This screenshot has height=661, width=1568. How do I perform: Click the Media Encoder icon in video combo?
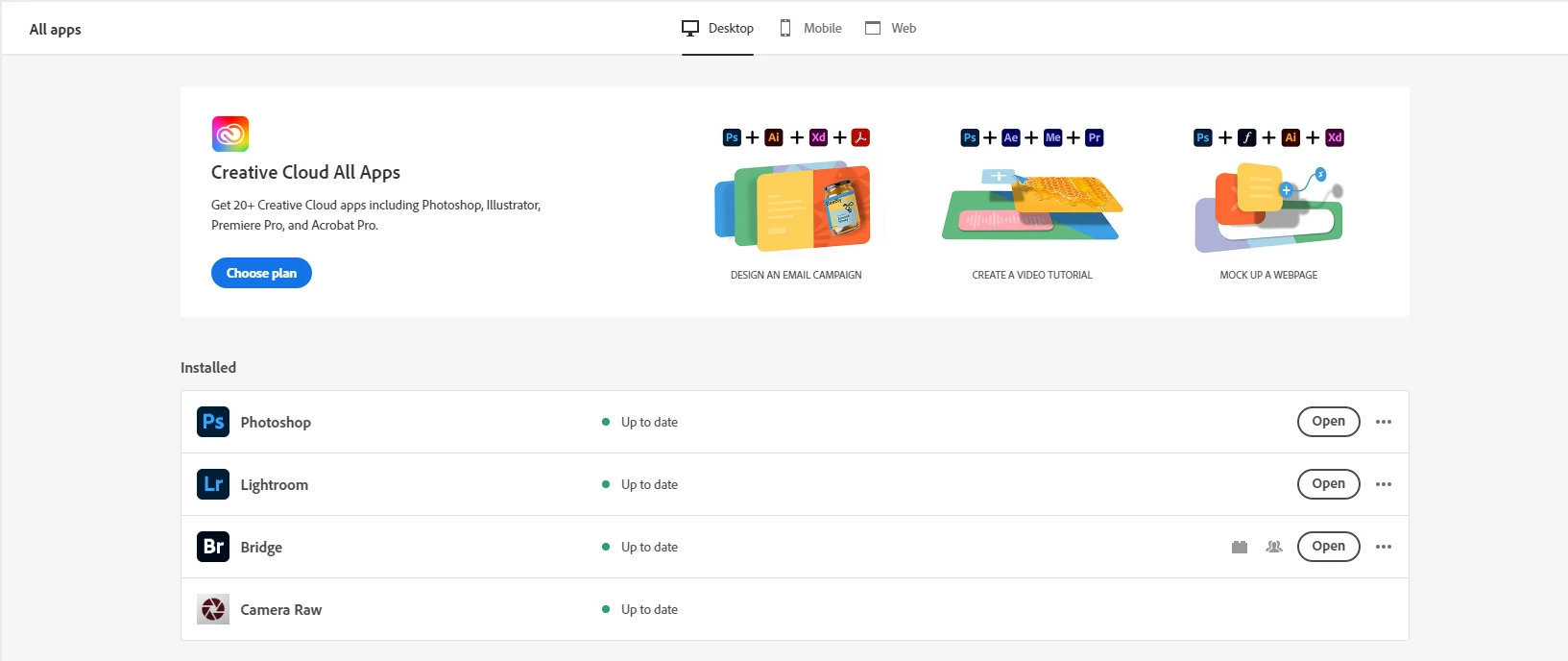click(1053, 137)
